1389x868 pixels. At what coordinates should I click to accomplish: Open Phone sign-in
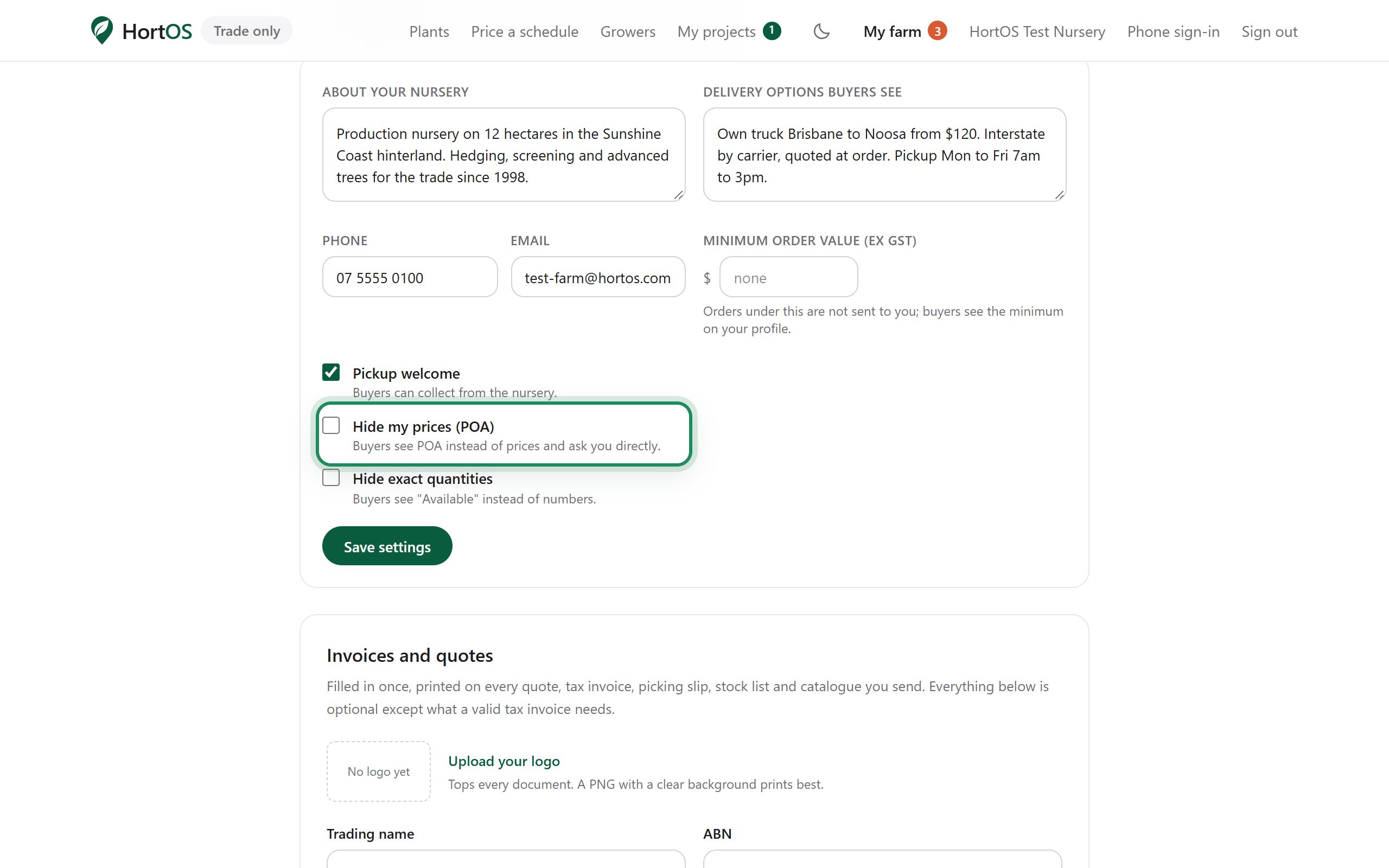pos(1173,31)
